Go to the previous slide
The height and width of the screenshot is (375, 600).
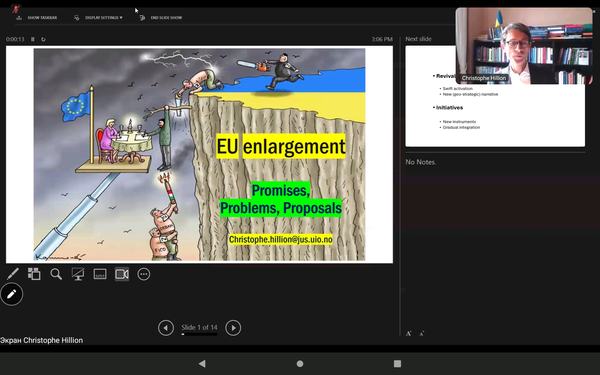(x=166, y=328)
